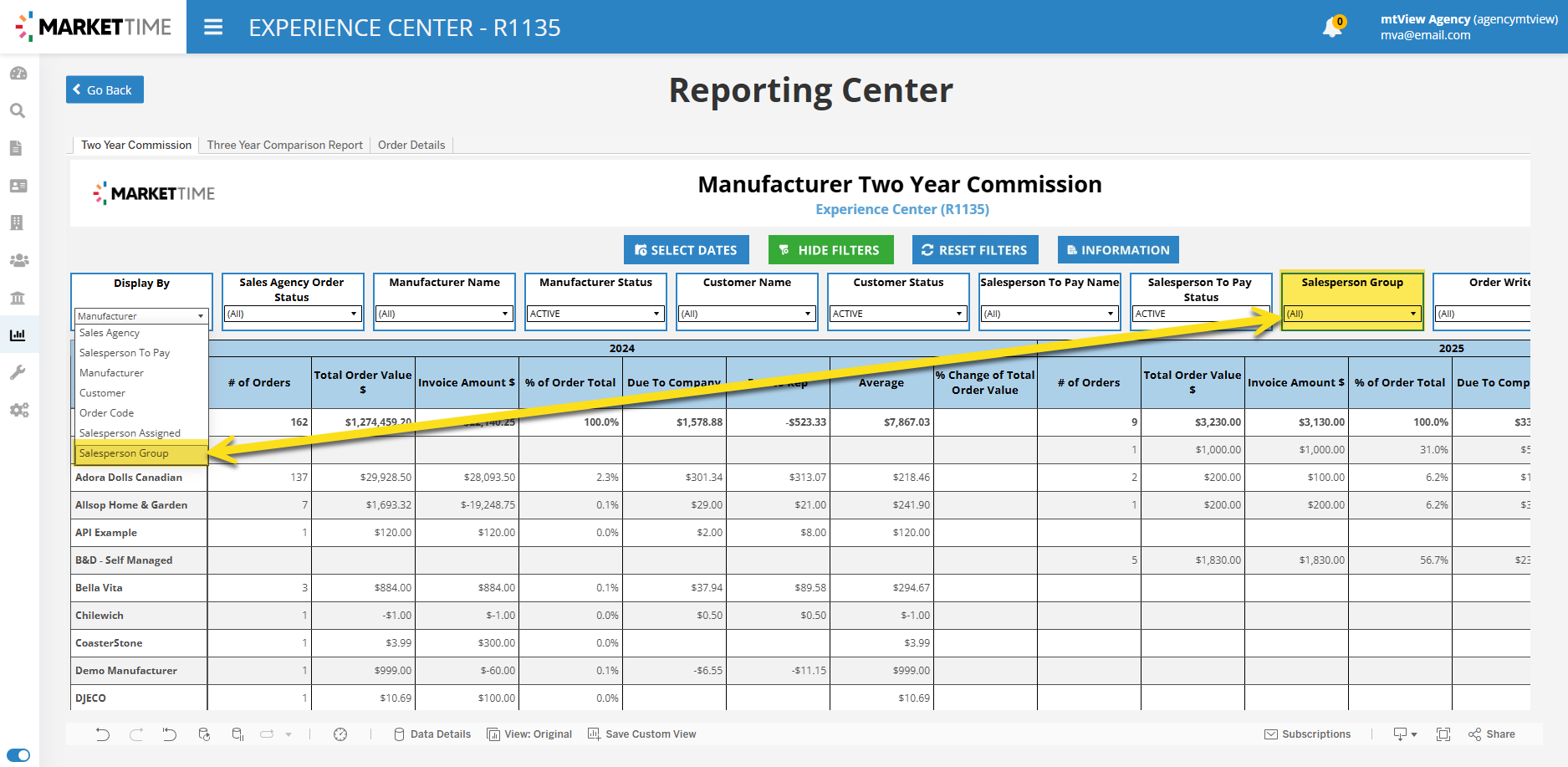Switch to Three Year Comparison Report tab
Viewport: 1568px width, 767px height.
click(x=285, y=145)
